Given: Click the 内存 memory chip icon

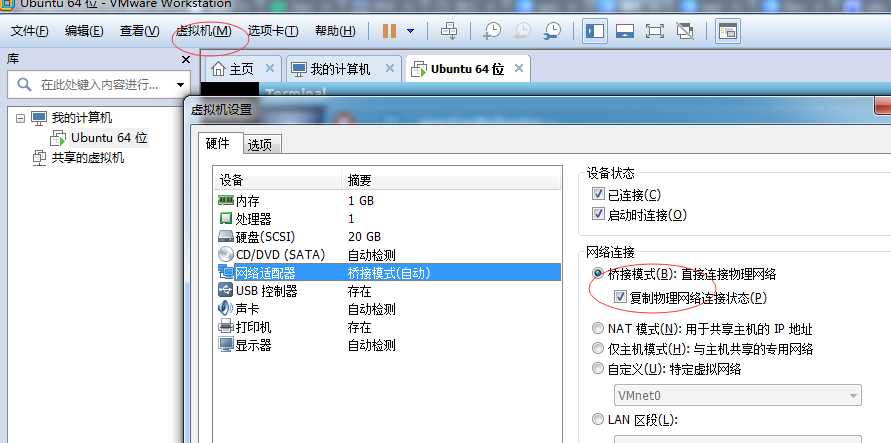Looking at the screenshot, I should pos(226,200).
